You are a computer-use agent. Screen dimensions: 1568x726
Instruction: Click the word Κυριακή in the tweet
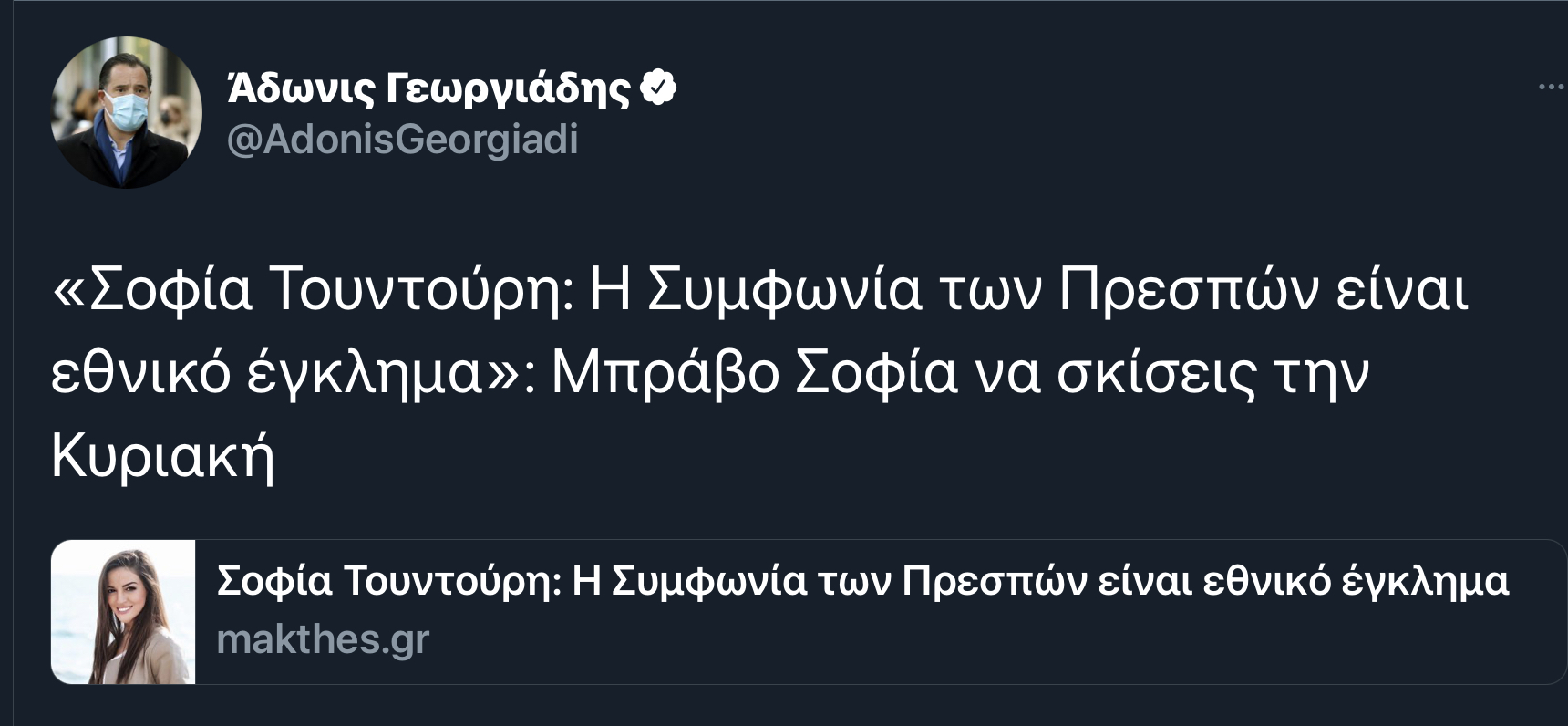tap(163, 455)
